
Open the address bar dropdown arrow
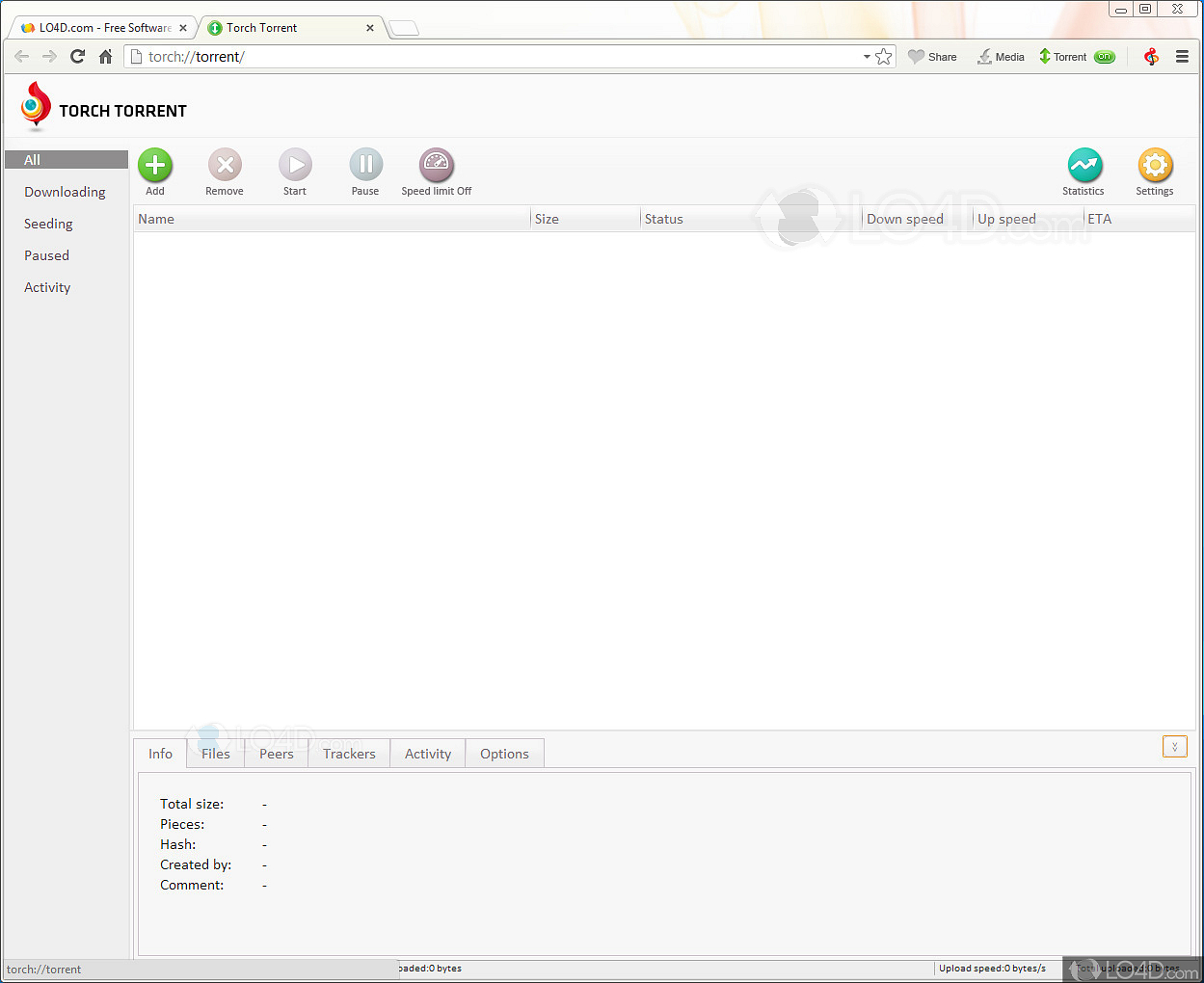tap(867, 57)
